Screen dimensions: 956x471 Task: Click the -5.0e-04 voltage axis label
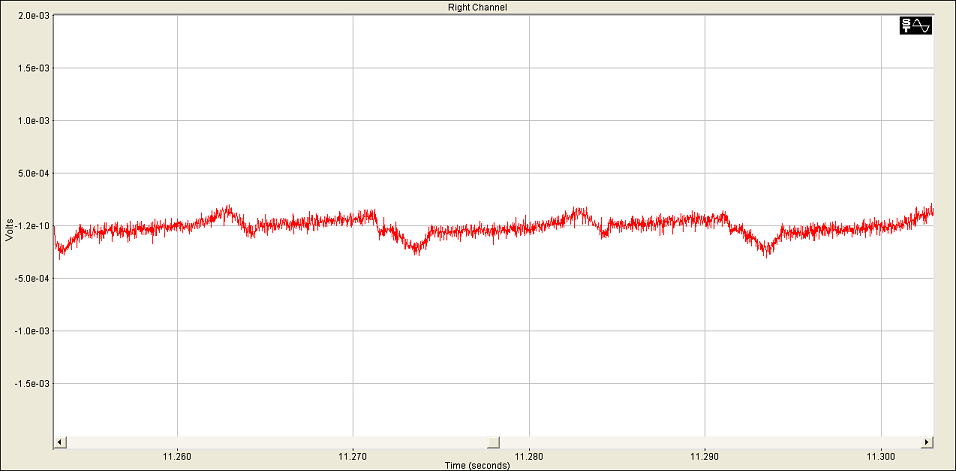pyautogui.click(x=33, y=278)
